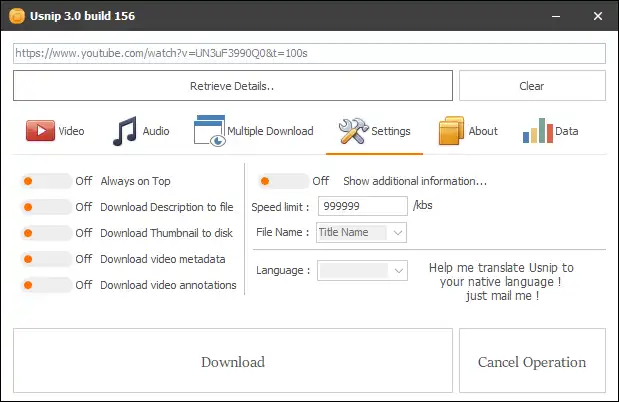
Task: Turn on Download Description to file
Action: tap(47, 207)
